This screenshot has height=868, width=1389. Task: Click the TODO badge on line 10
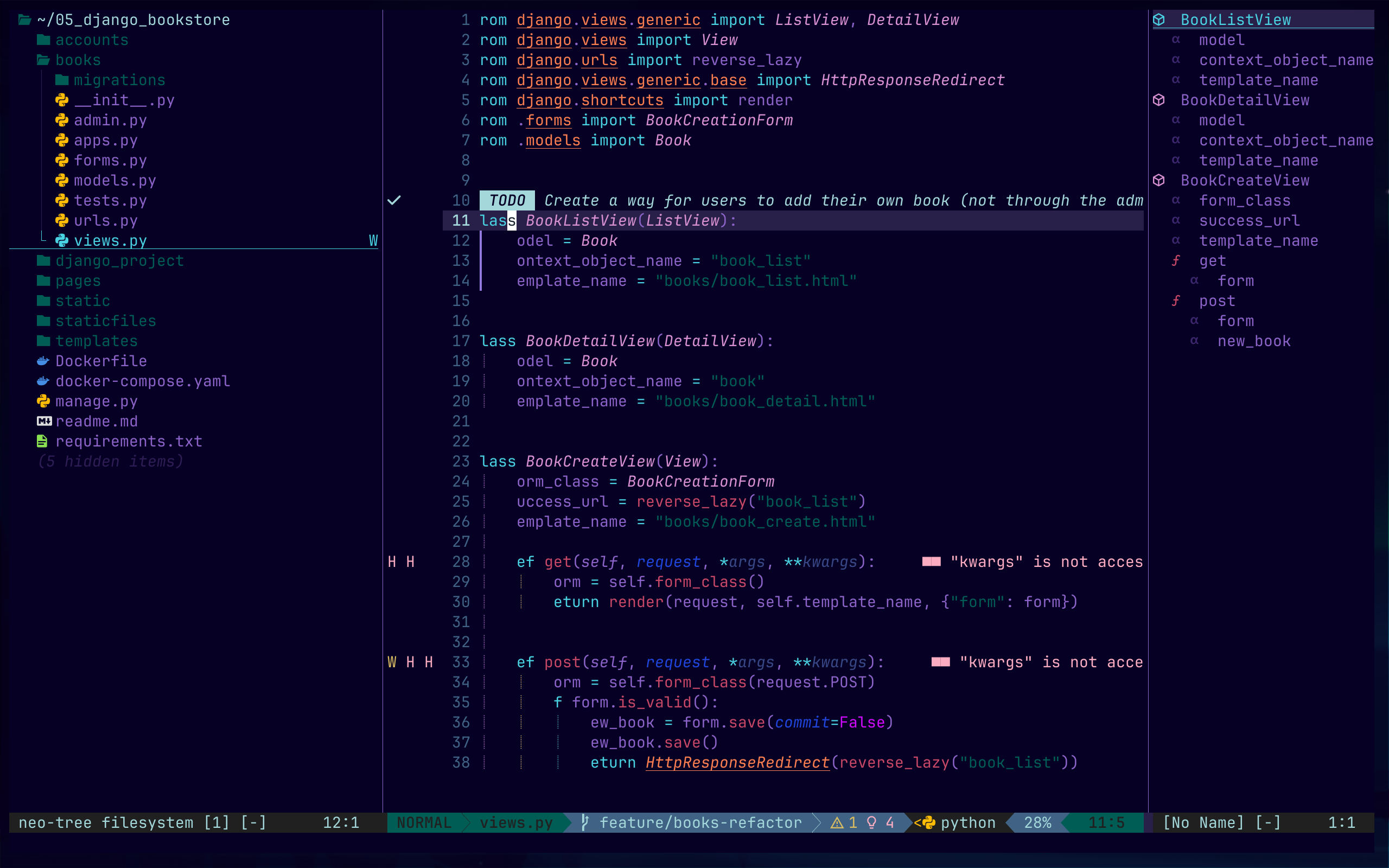[507, 201]
